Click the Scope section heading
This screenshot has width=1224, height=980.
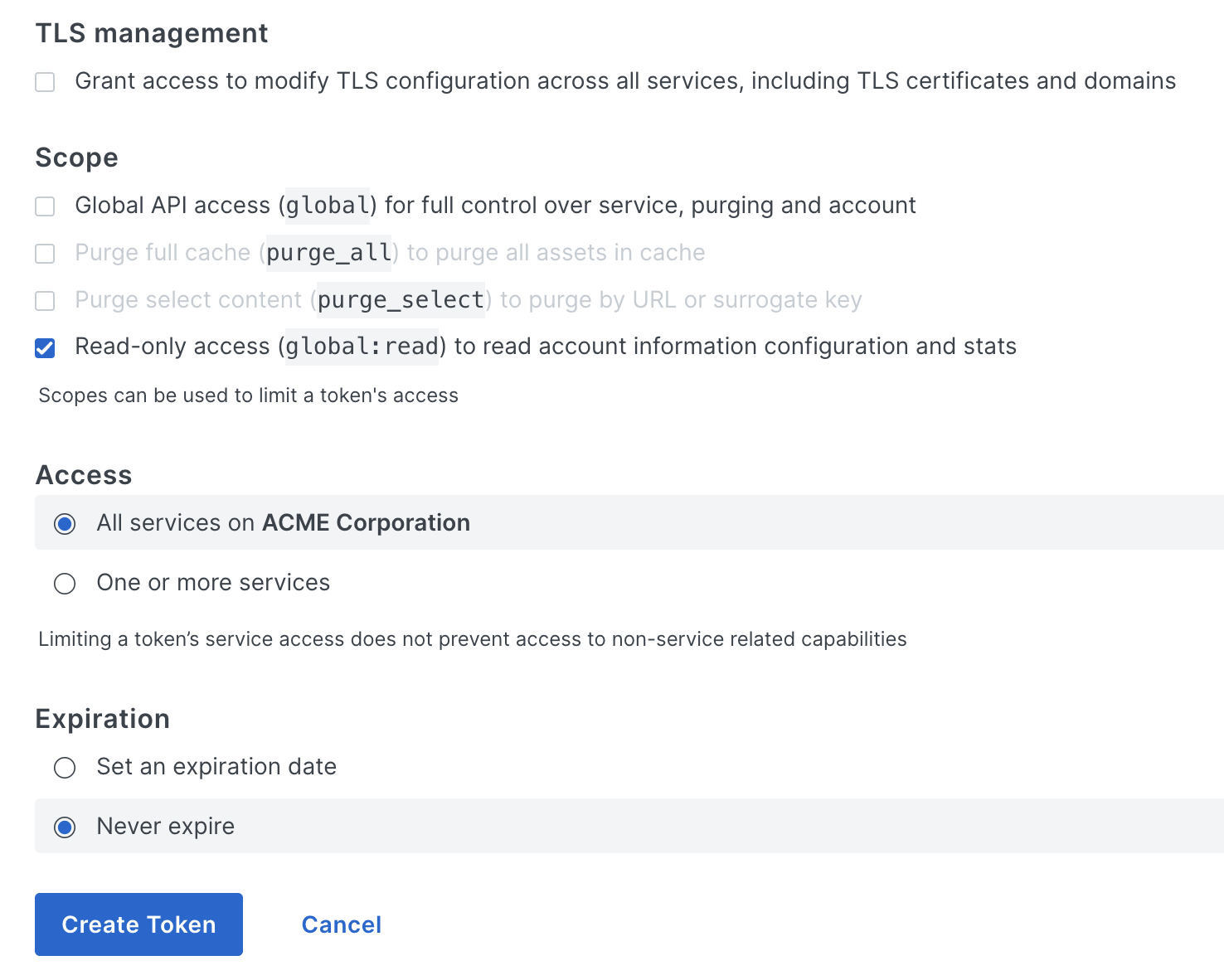(75, 158)
